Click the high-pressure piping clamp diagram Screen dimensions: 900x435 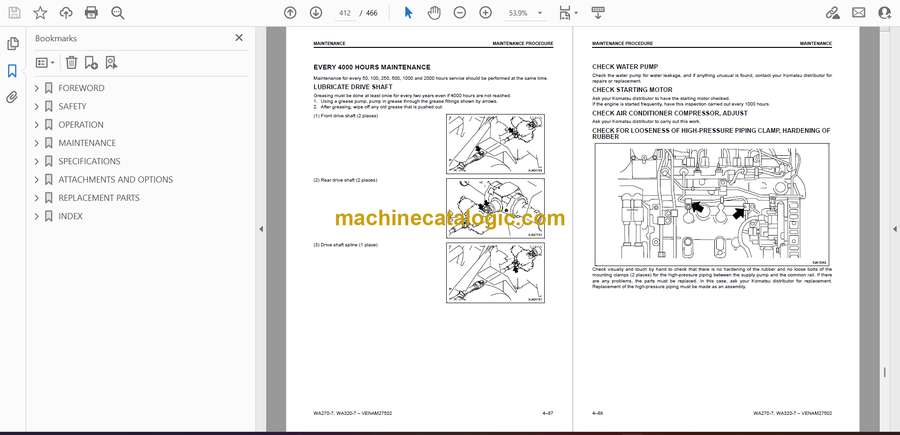(x=712, y=204)
